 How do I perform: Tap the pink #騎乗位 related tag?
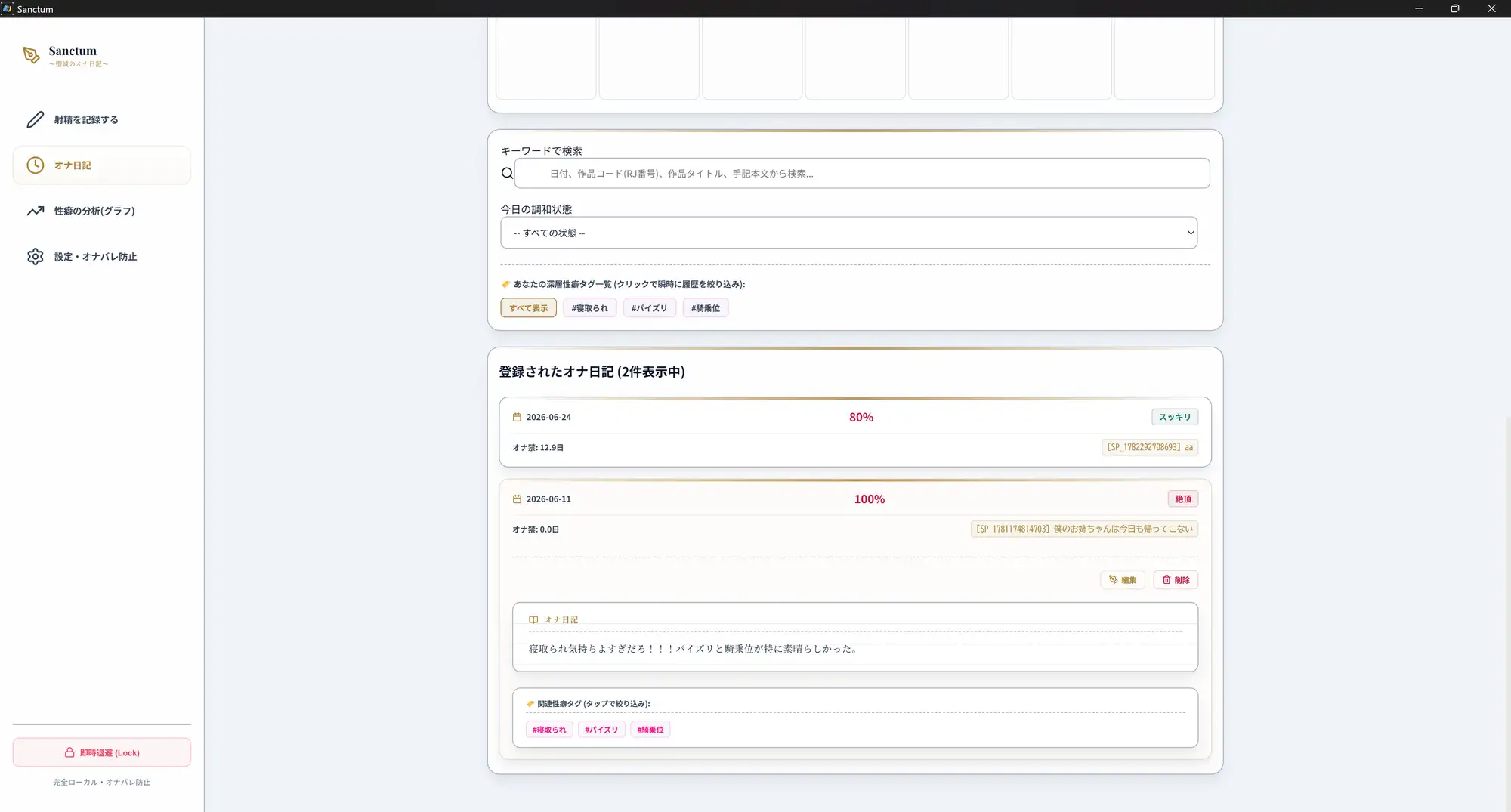tap(650, 730)
